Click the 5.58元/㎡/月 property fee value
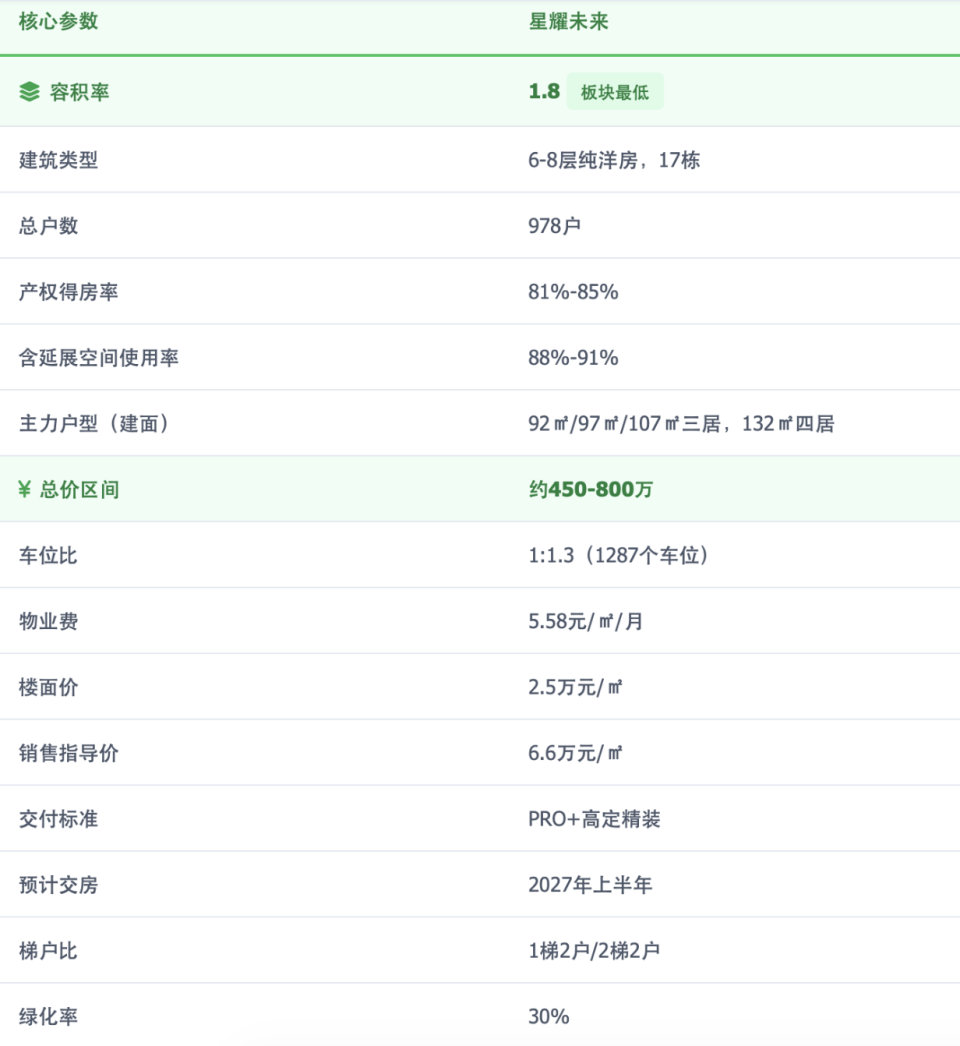The height and width of the screenshot is (1046, 960). tap(586, 622)
